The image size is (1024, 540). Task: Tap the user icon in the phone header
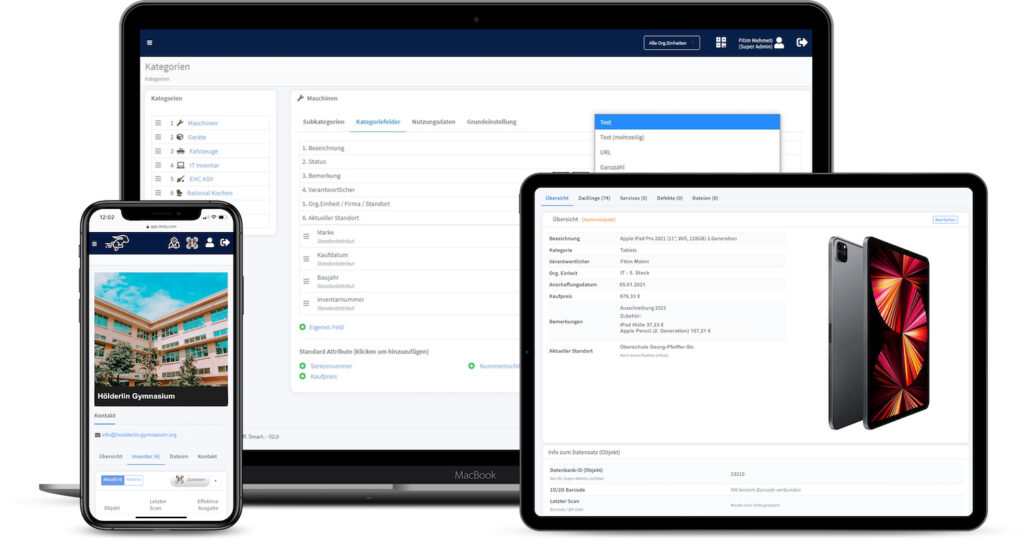click(x=209, y=242)
